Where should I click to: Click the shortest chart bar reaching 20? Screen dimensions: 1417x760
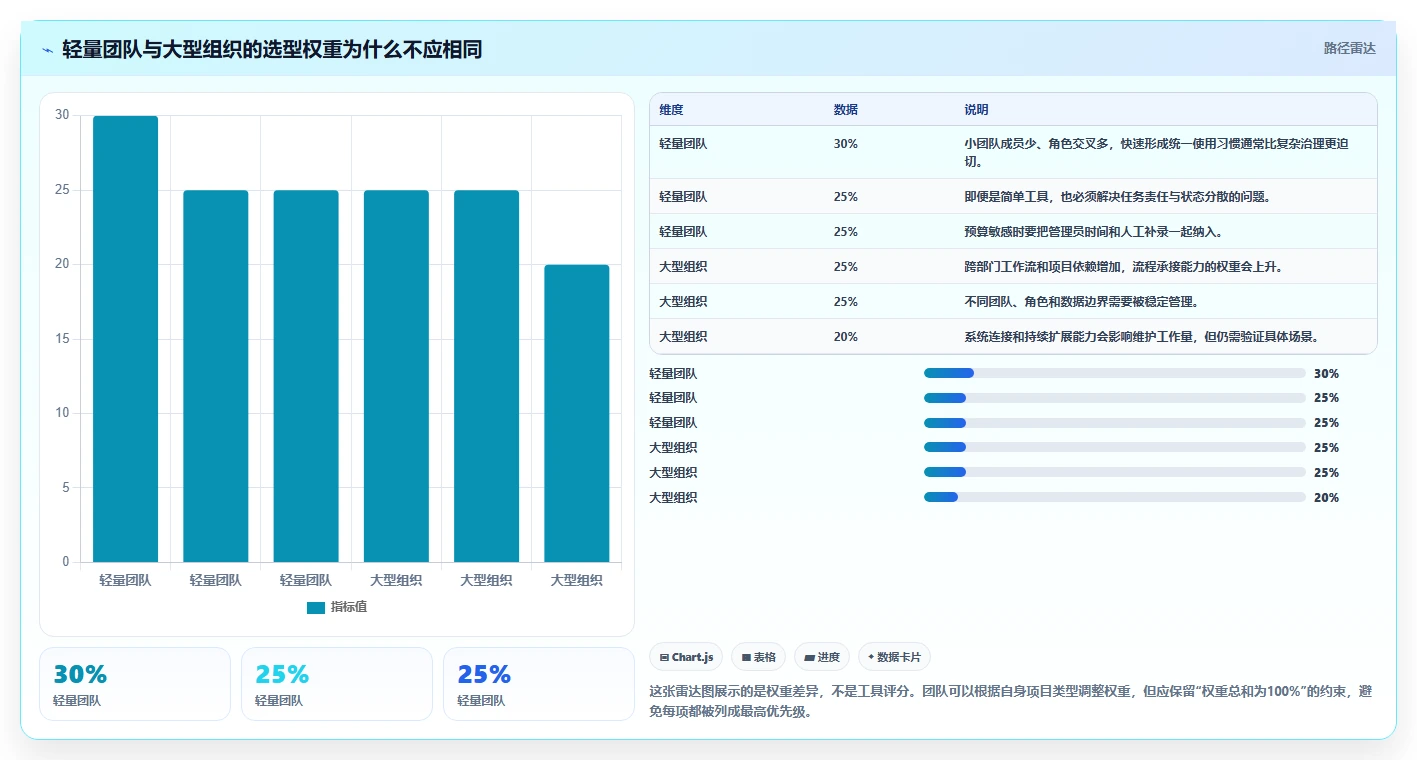(x=577, y=413)
